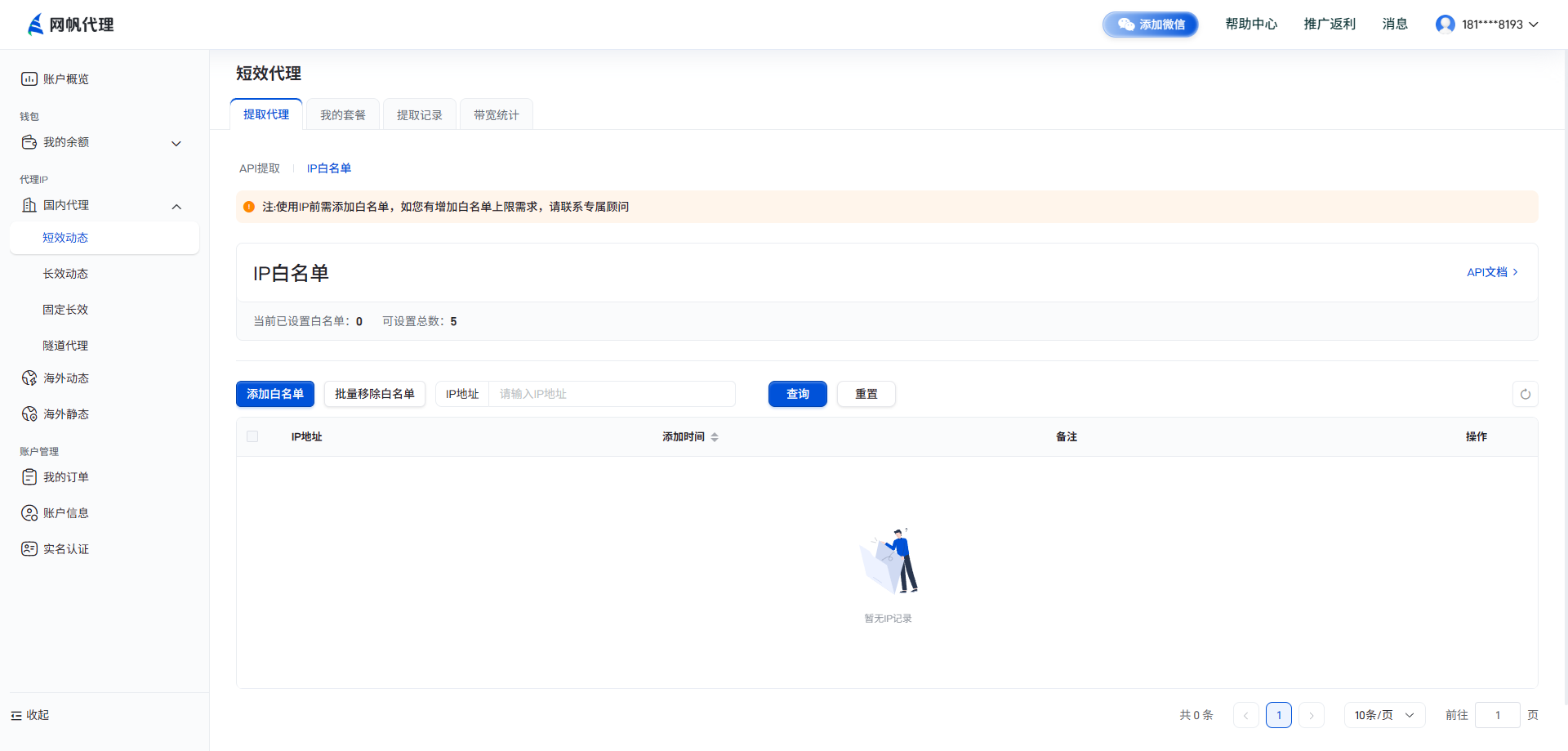Expand the 我的余额 chevron

176,144
